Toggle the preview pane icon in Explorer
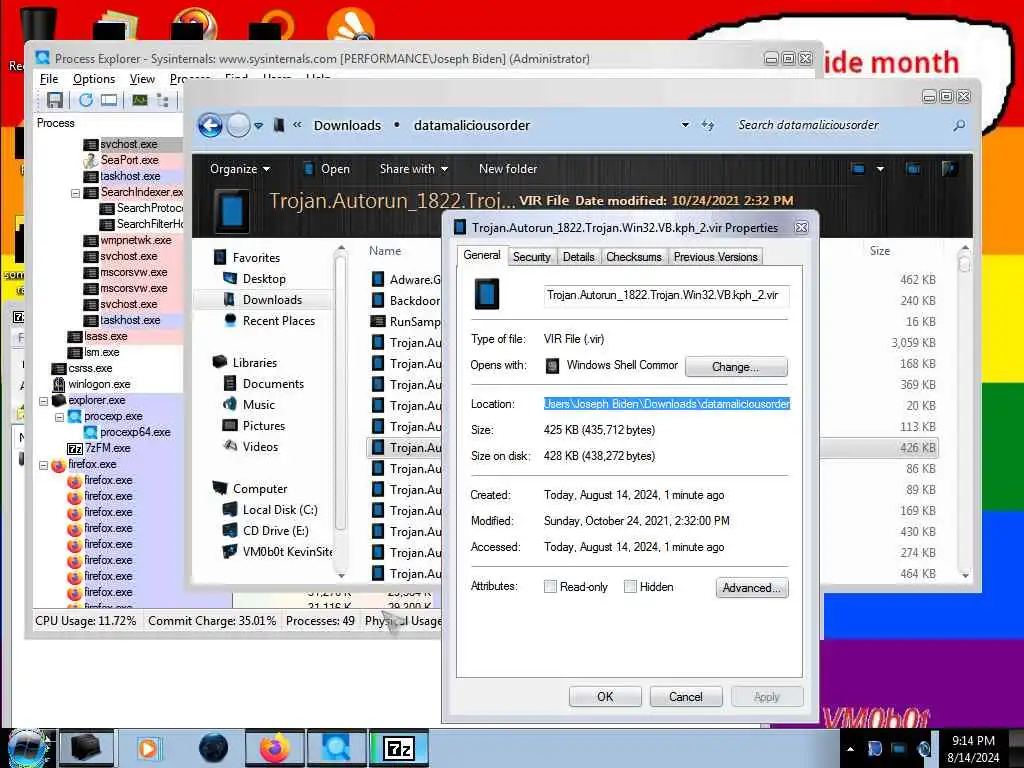 [x=913, y=168]
